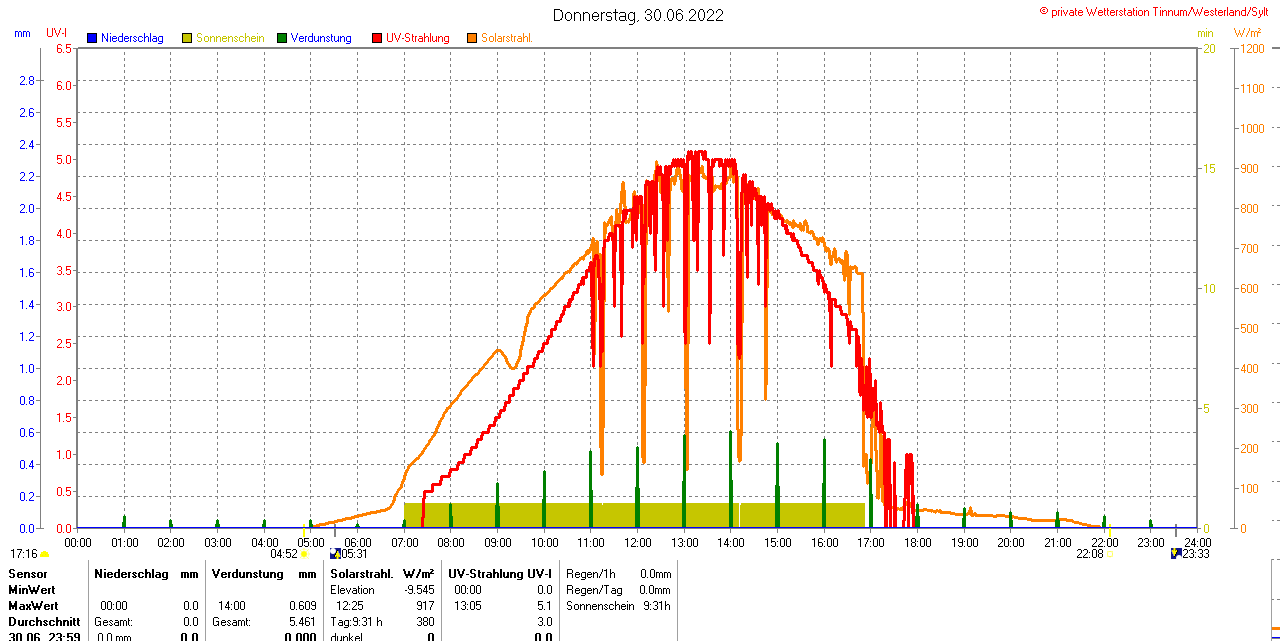Click the yellow Sonnenschein duration bar
1280x641 pixels.
(634, 515)
